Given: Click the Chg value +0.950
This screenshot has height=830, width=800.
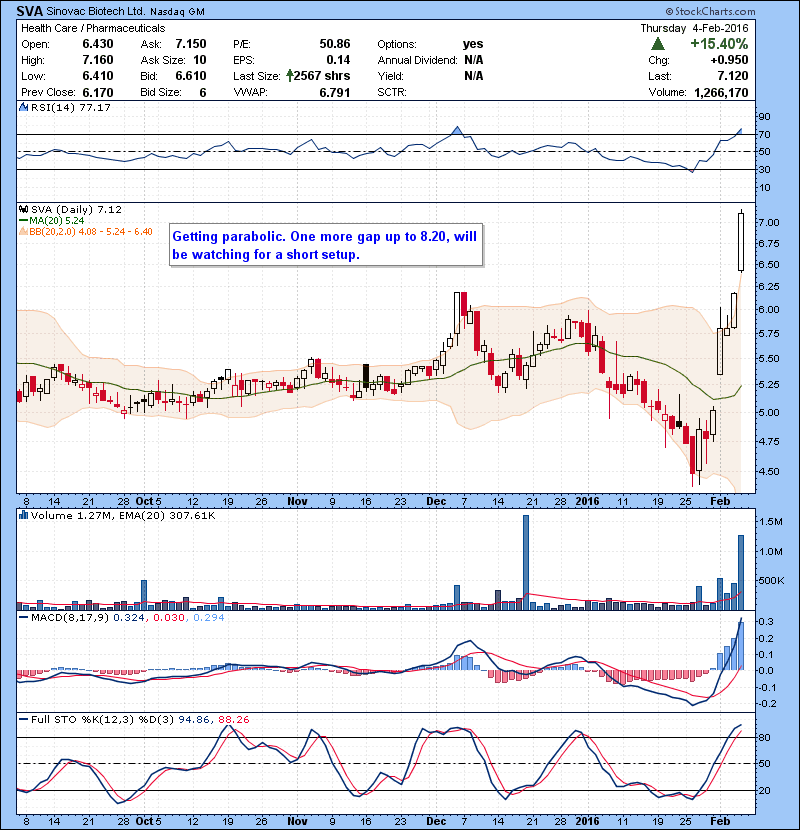Looking at the screenshot, I should tap(729, 60).
